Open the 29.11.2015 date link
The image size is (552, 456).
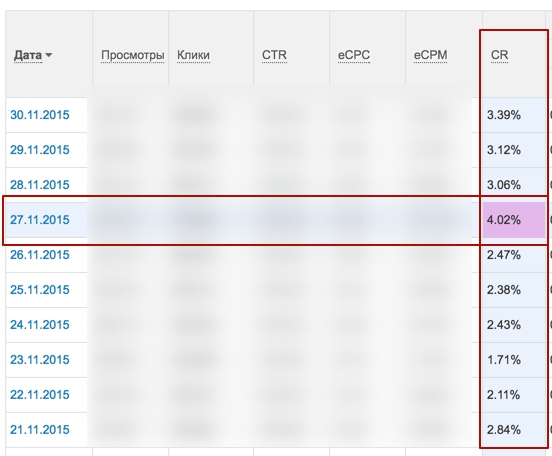40,150
